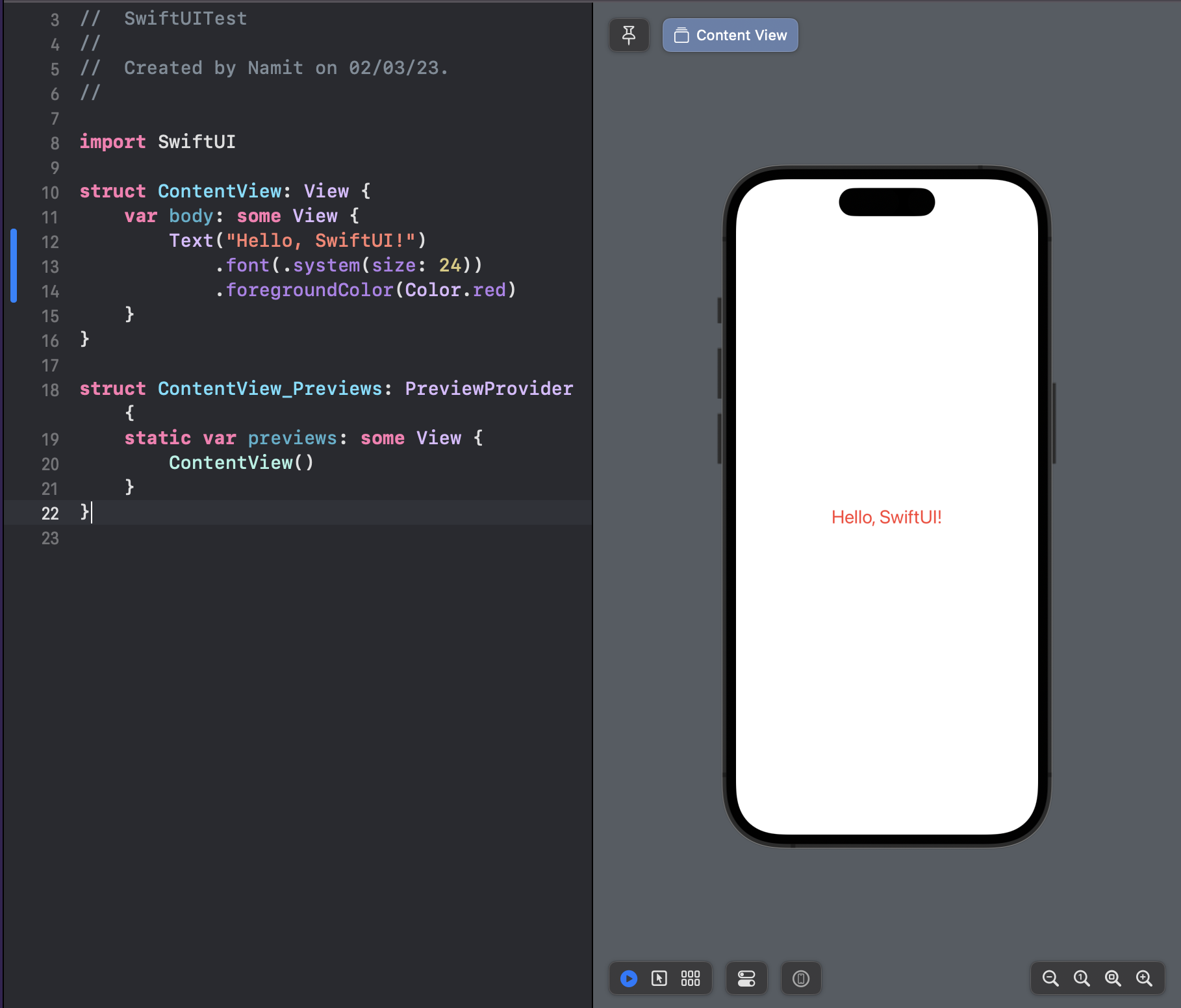Click line number 22 in the gutter

point(50,513)
